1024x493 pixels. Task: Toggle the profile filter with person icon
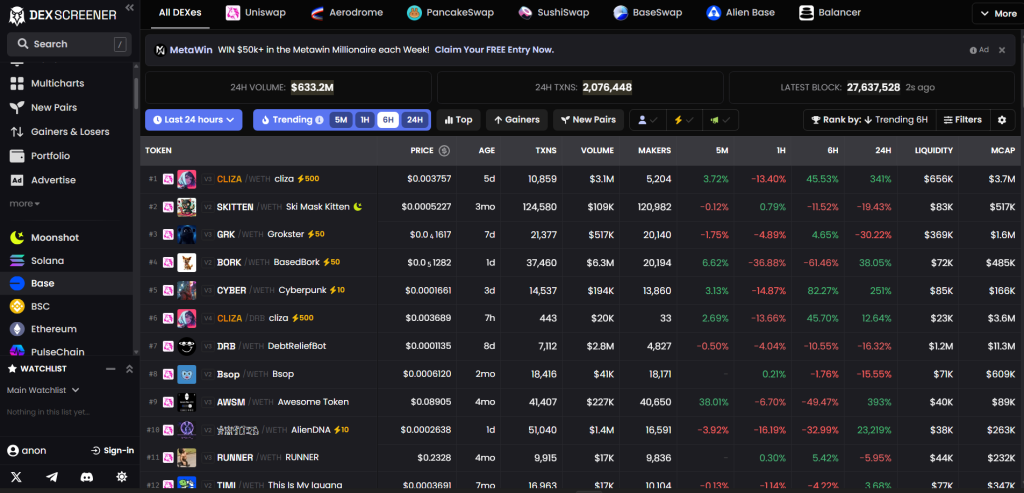648,120
